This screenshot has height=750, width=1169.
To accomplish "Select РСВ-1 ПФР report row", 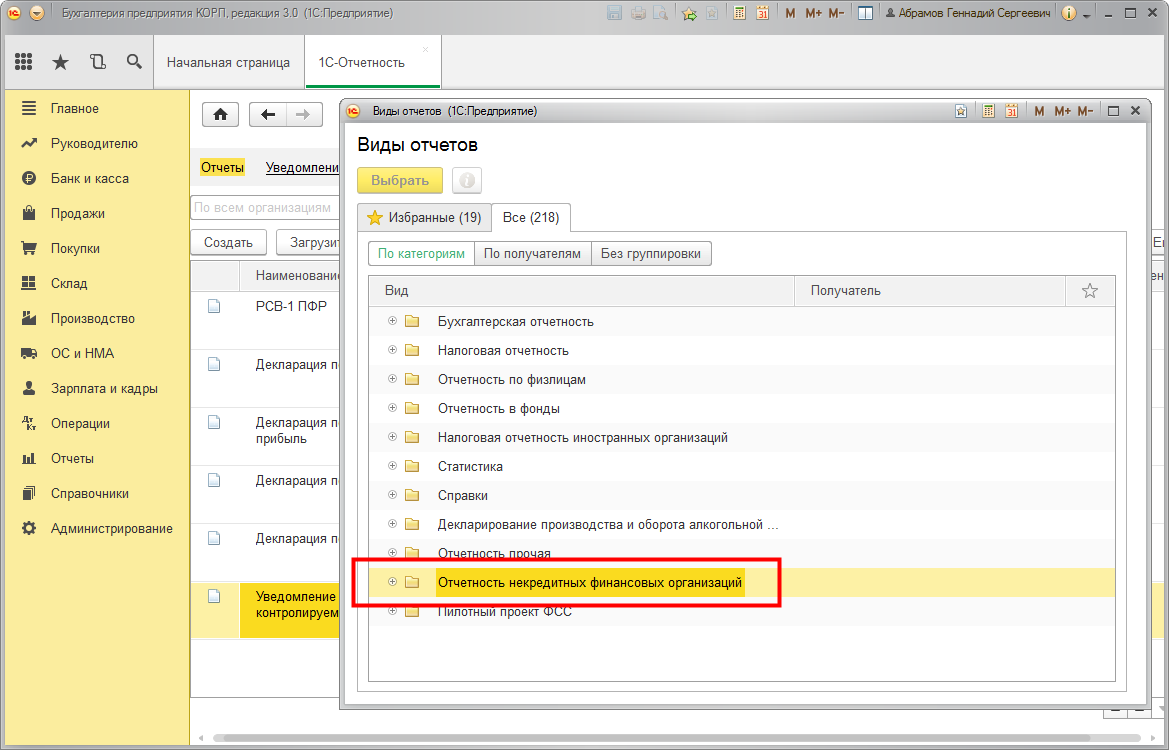I will (x=265, y=321).
